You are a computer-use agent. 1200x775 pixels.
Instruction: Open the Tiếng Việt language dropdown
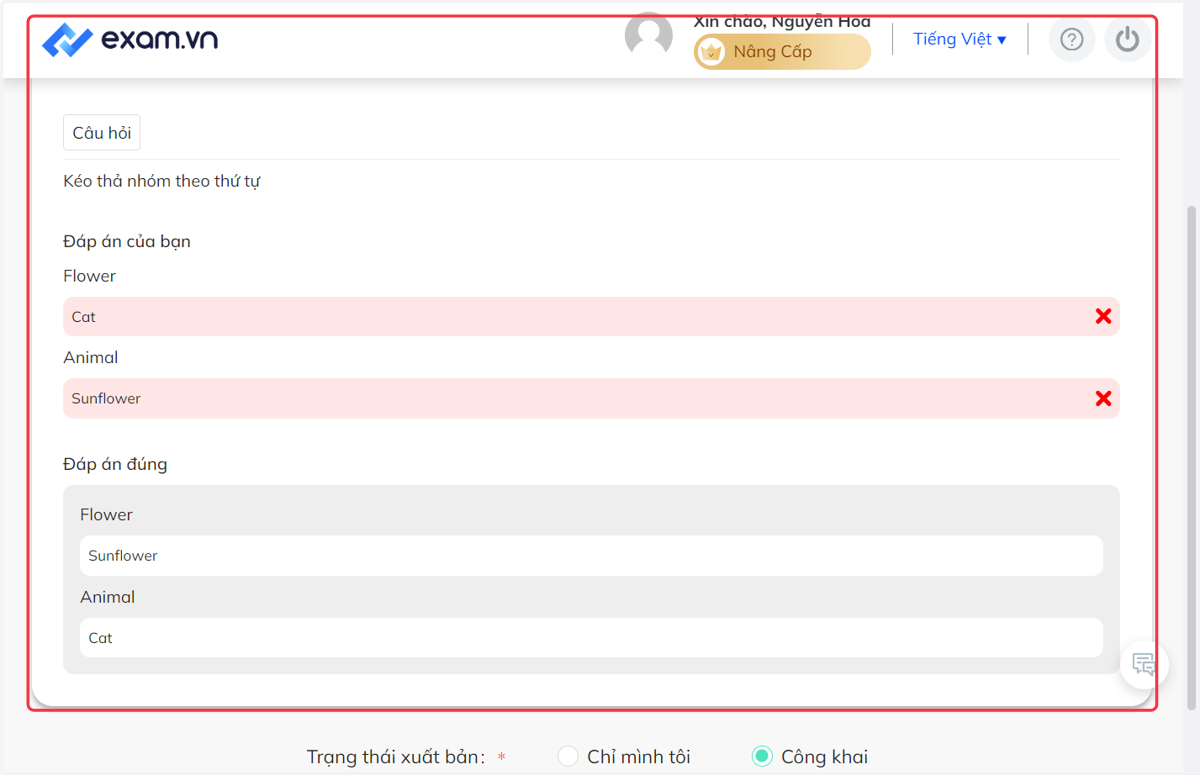[x=959, y=39]
